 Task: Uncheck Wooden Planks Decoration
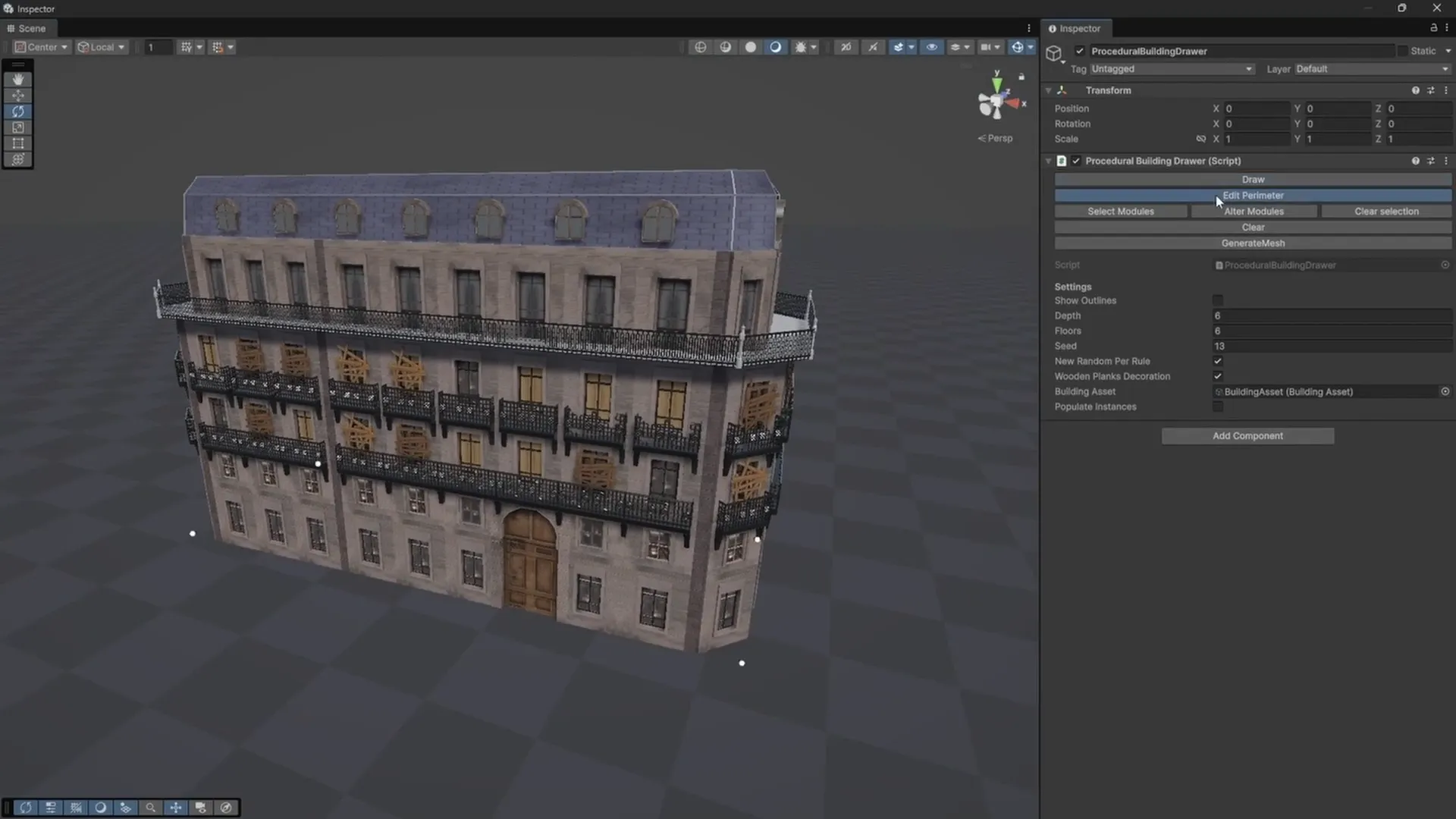tap(1217, 376)
